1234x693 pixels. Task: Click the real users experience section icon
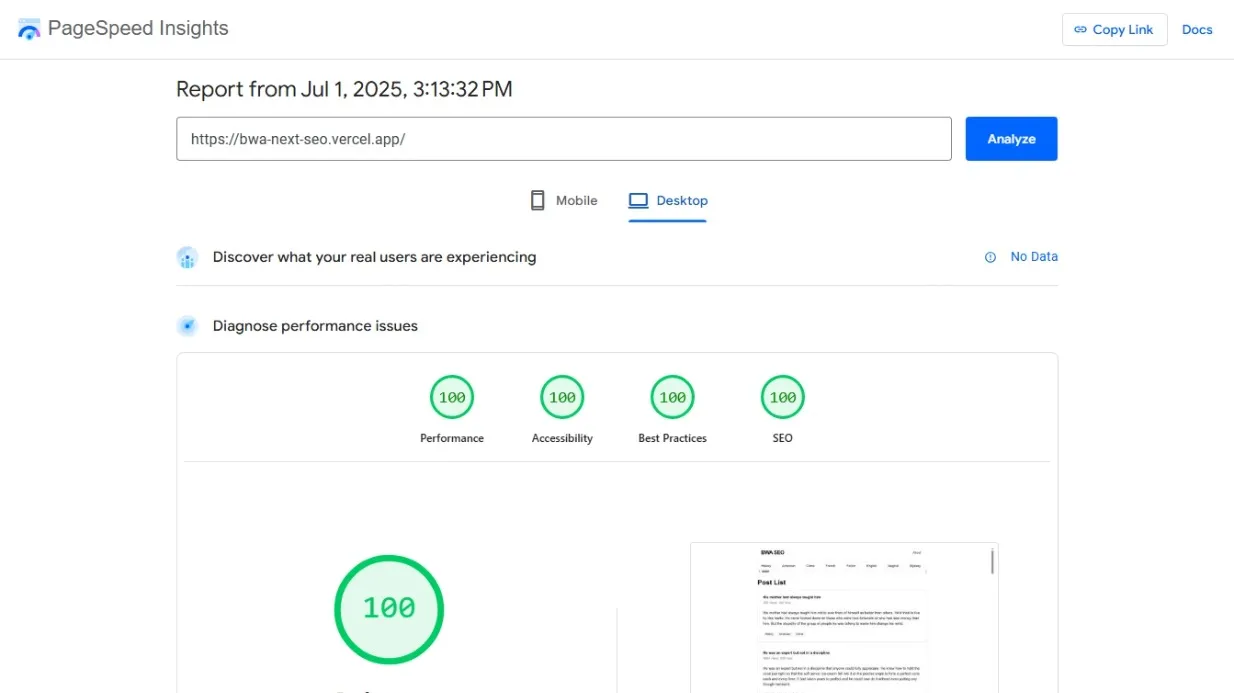(188, 257)
